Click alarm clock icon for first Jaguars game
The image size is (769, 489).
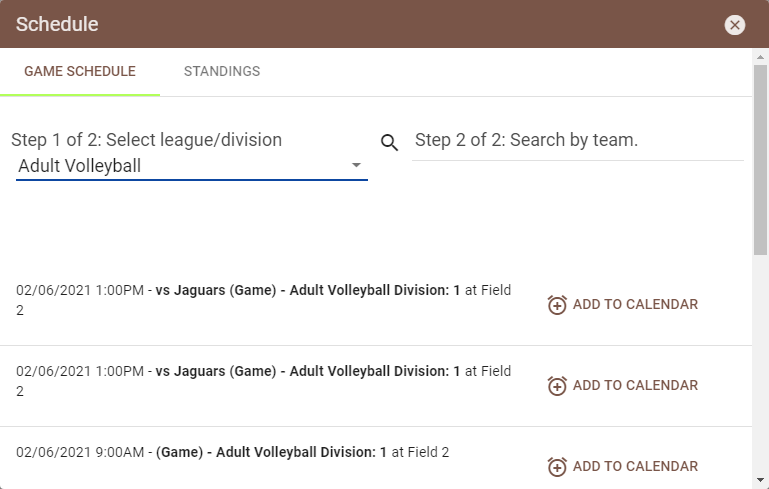pos(557,305)
